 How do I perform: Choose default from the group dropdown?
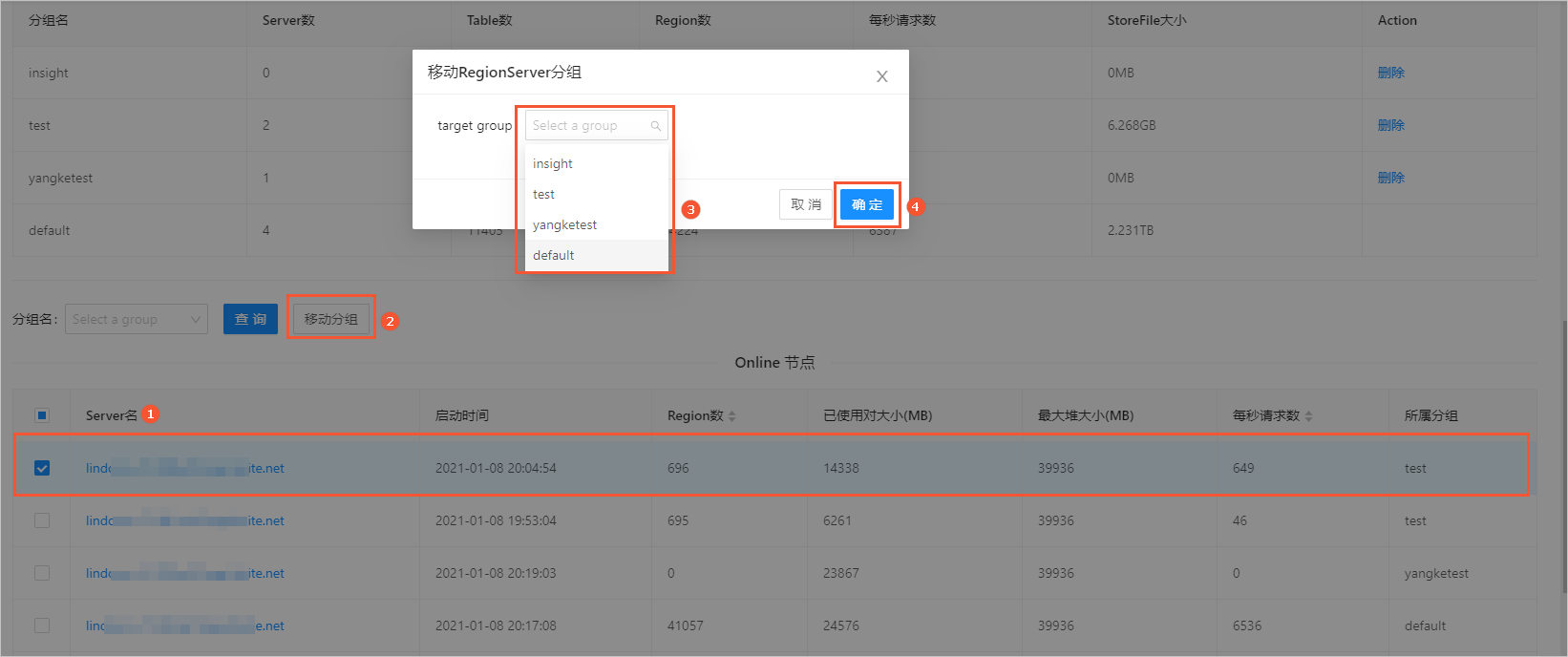coord(596,255)
